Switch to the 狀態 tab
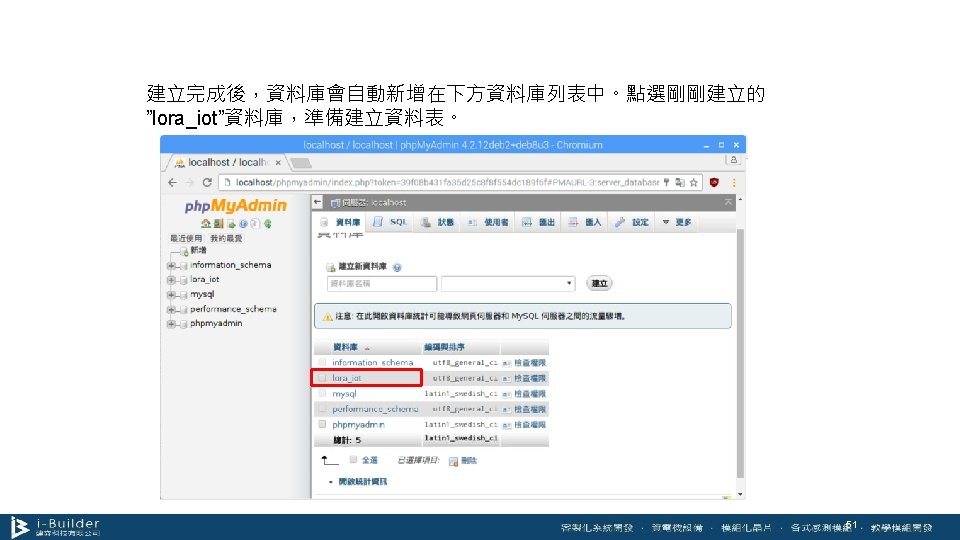The image size is (960, 540). (438, 222)
